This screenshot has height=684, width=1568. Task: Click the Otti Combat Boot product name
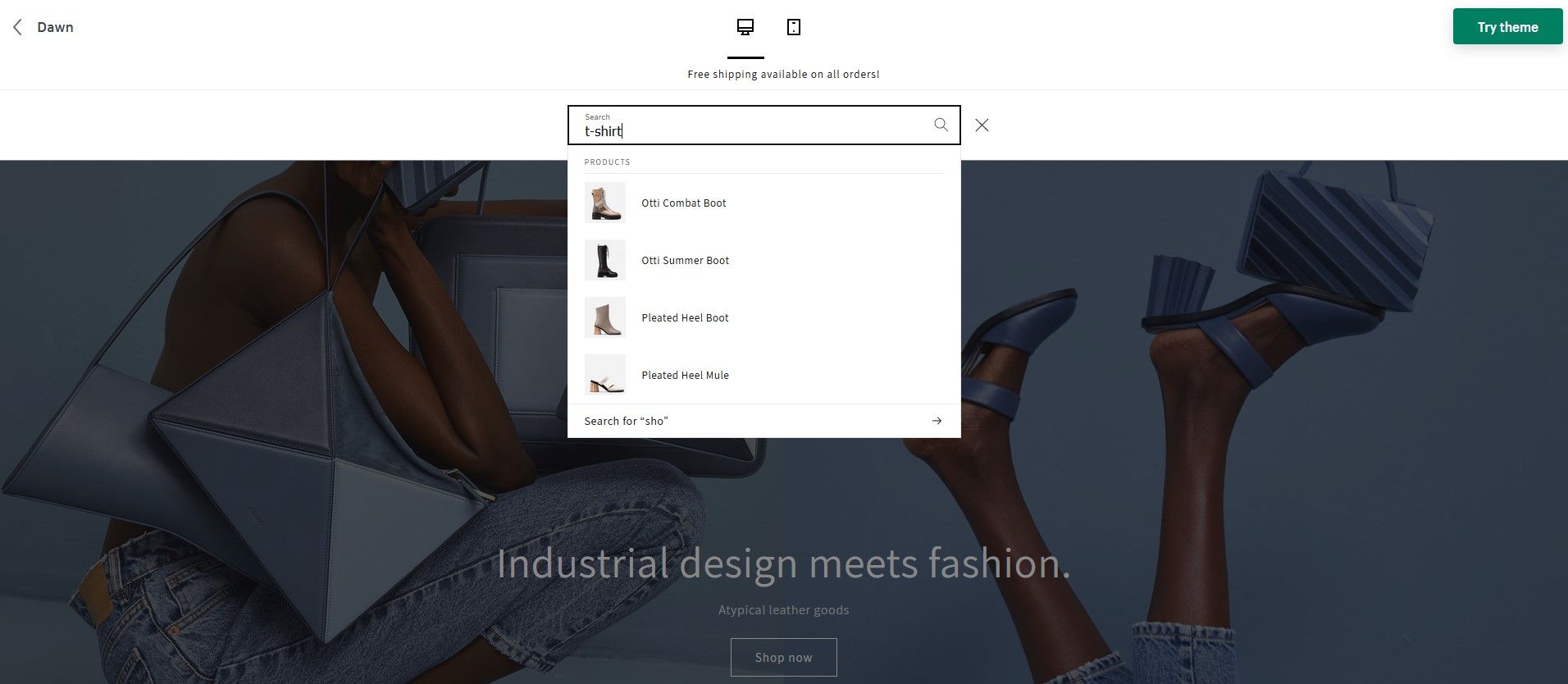(x=683, y=203)
